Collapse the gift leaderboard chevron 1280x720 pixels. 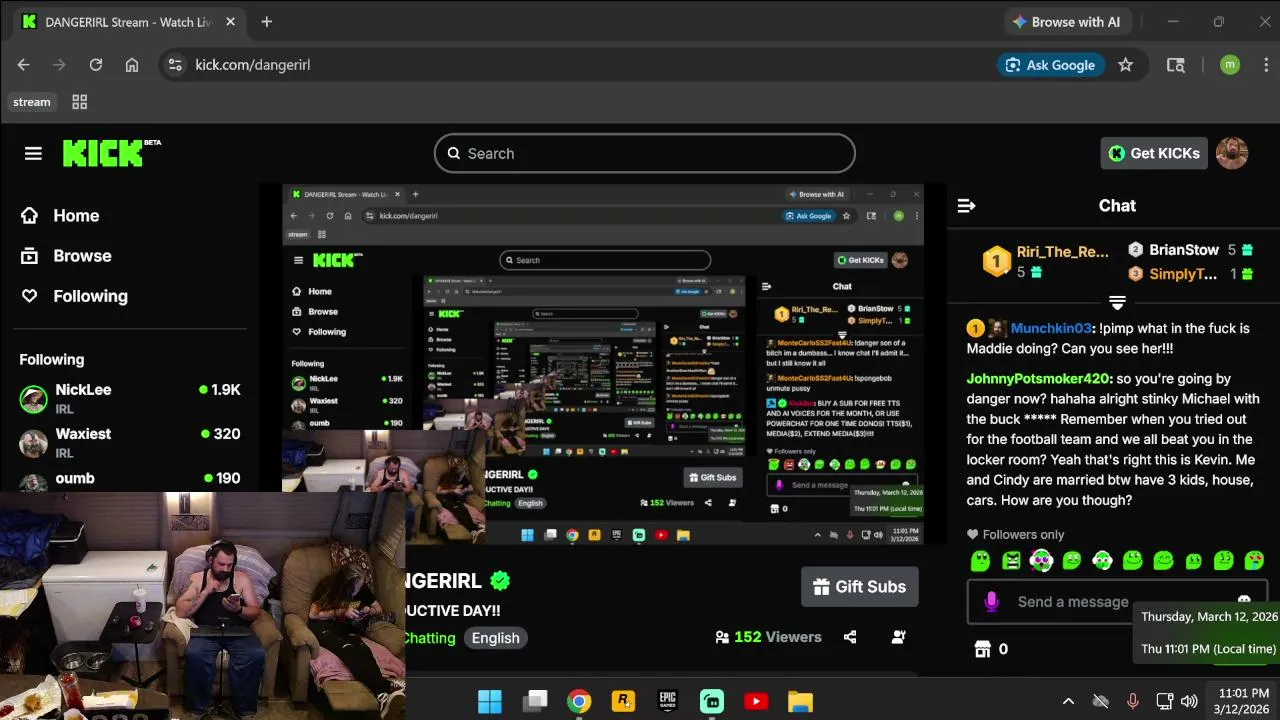click(1117, 302)
